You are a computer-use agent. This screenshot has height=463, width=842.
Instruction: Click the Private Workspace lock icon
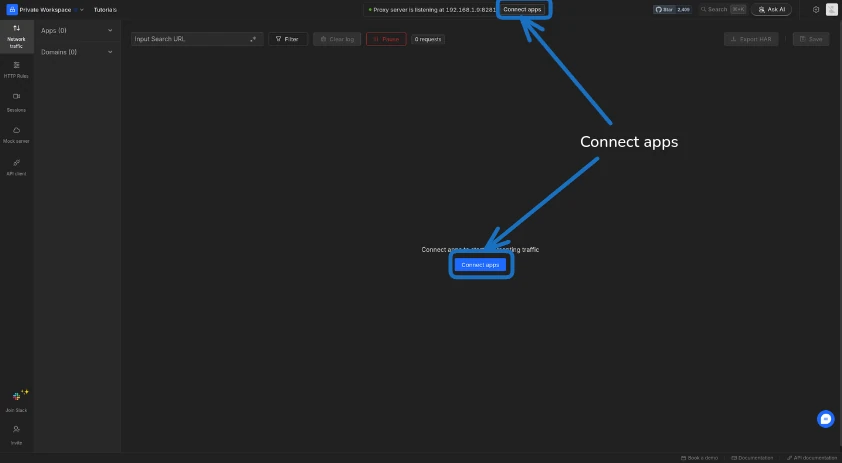click(12, 9)
